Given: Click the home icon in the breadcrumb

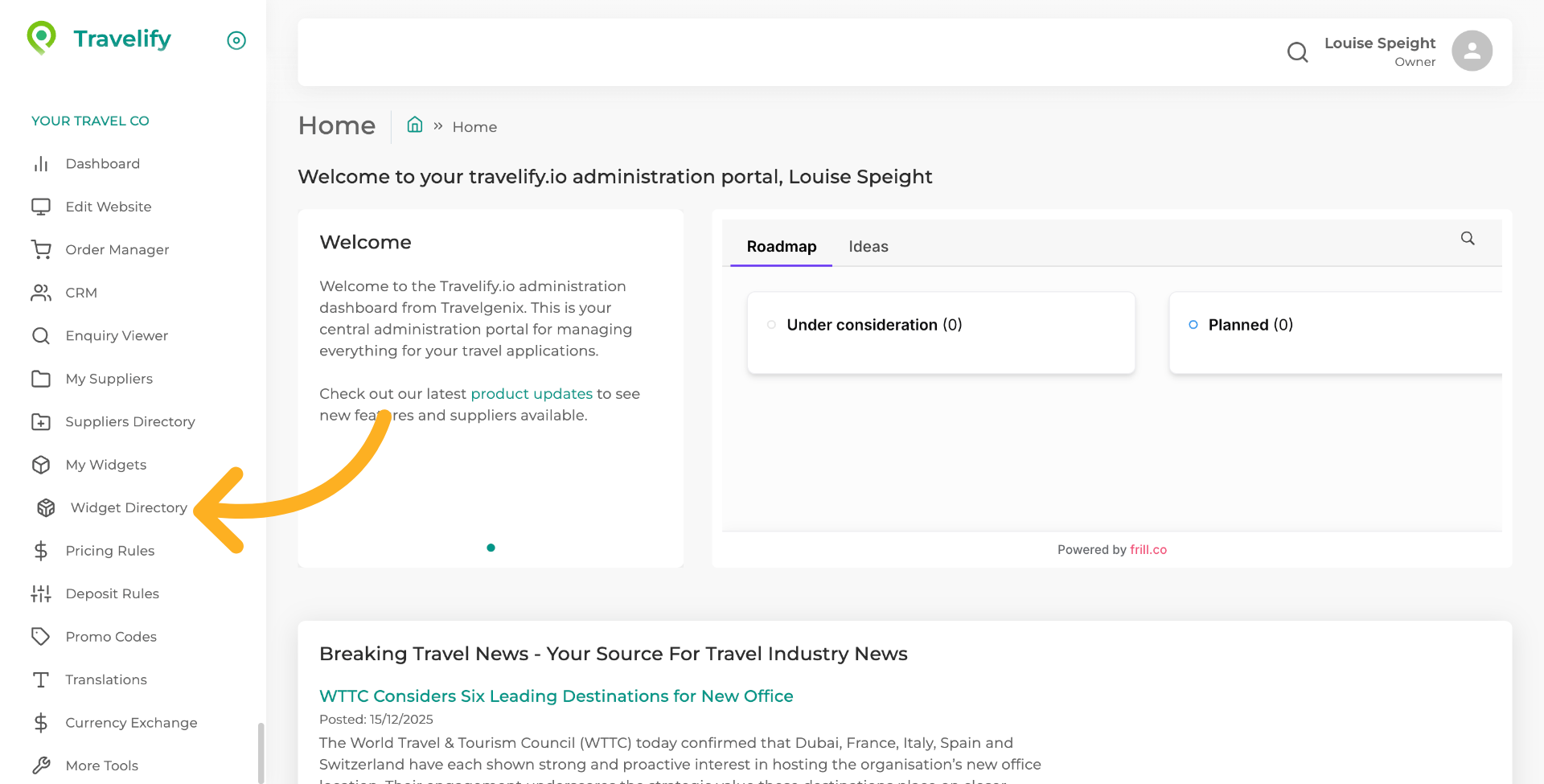Looking at the screenshot, I should (x=415, y=125).
